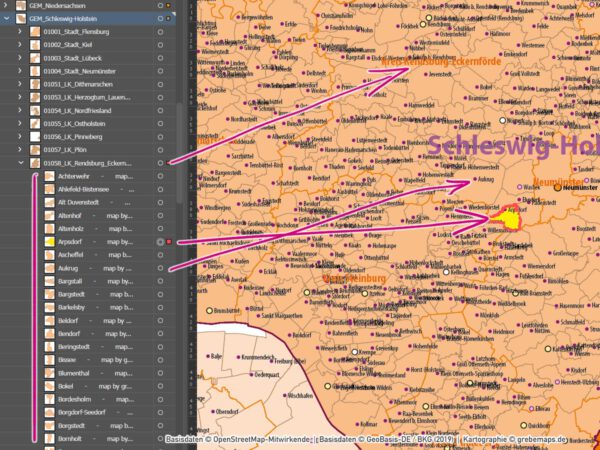Click target circle of 01003_Stadt_Lübeck layer
600x450 pixels.
160,58
